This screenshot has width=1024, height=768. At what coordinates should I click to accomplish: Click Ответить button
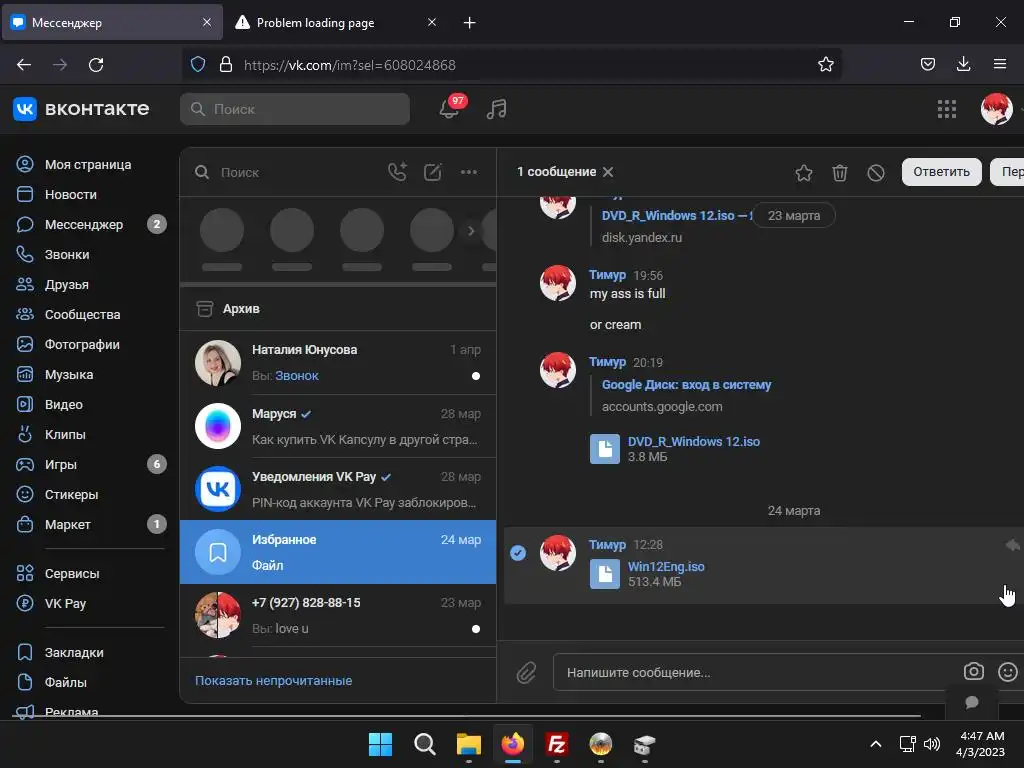(941, 172)
